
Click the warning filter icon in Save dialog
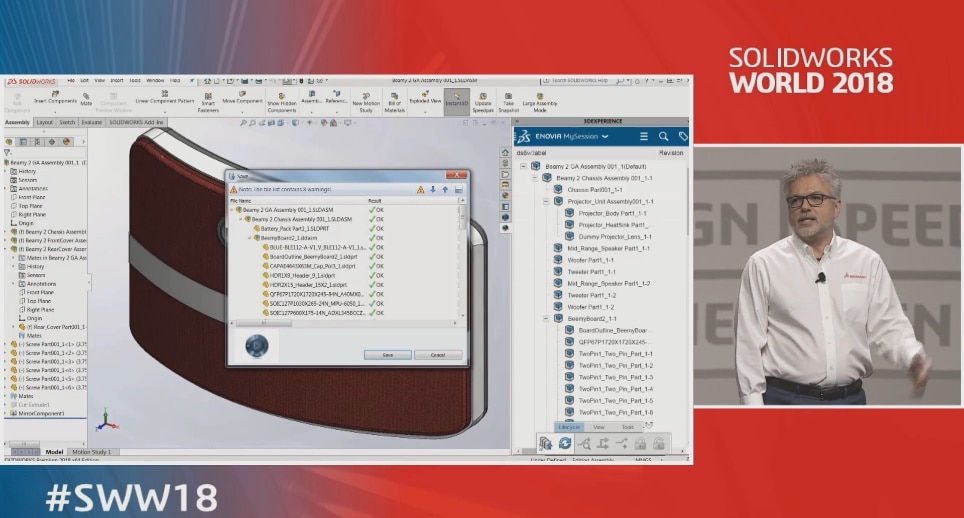[421, 190]
